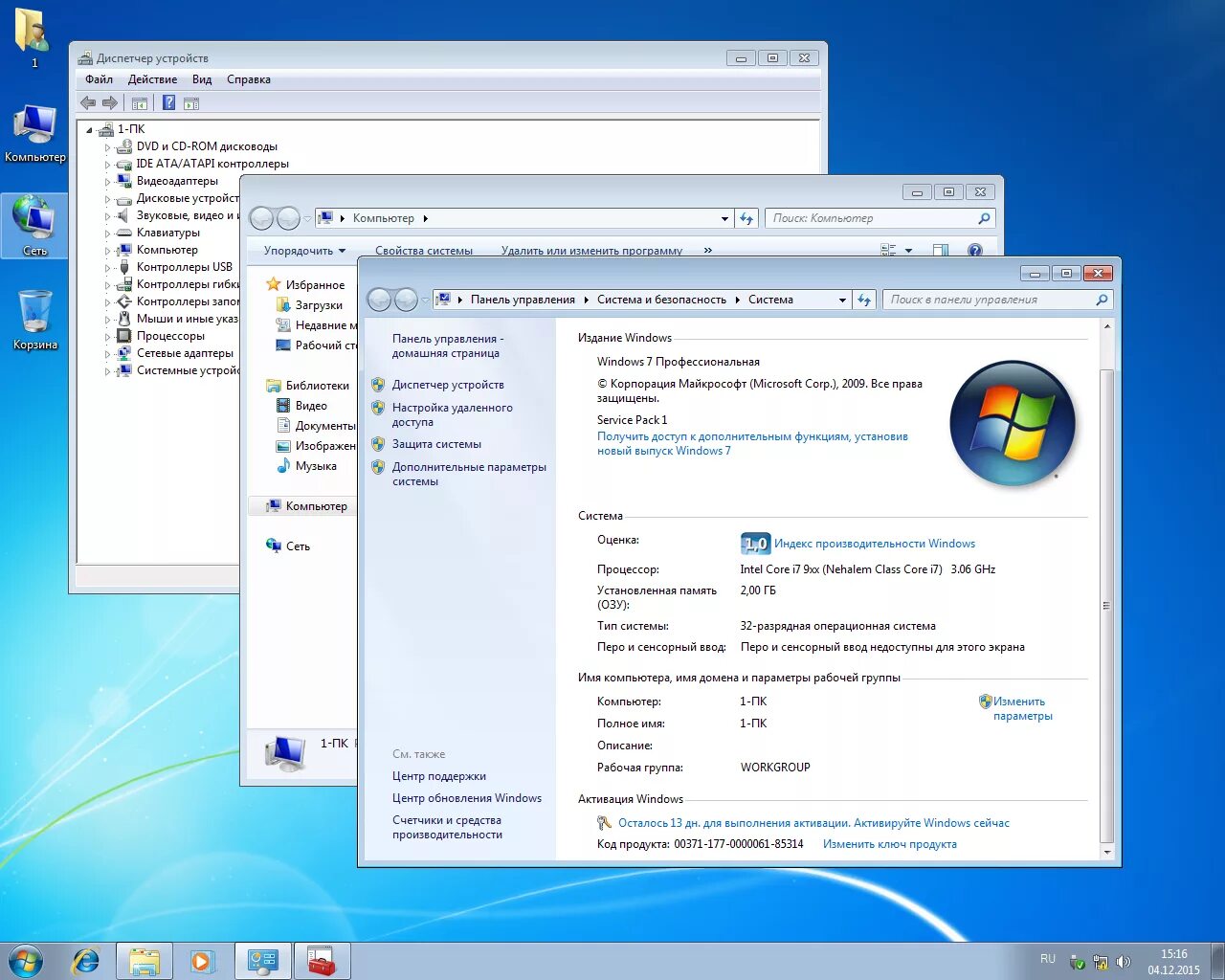Click Device Manager back arrow toolbar icon
The image size is (1225, 980).
click(88, 102)
